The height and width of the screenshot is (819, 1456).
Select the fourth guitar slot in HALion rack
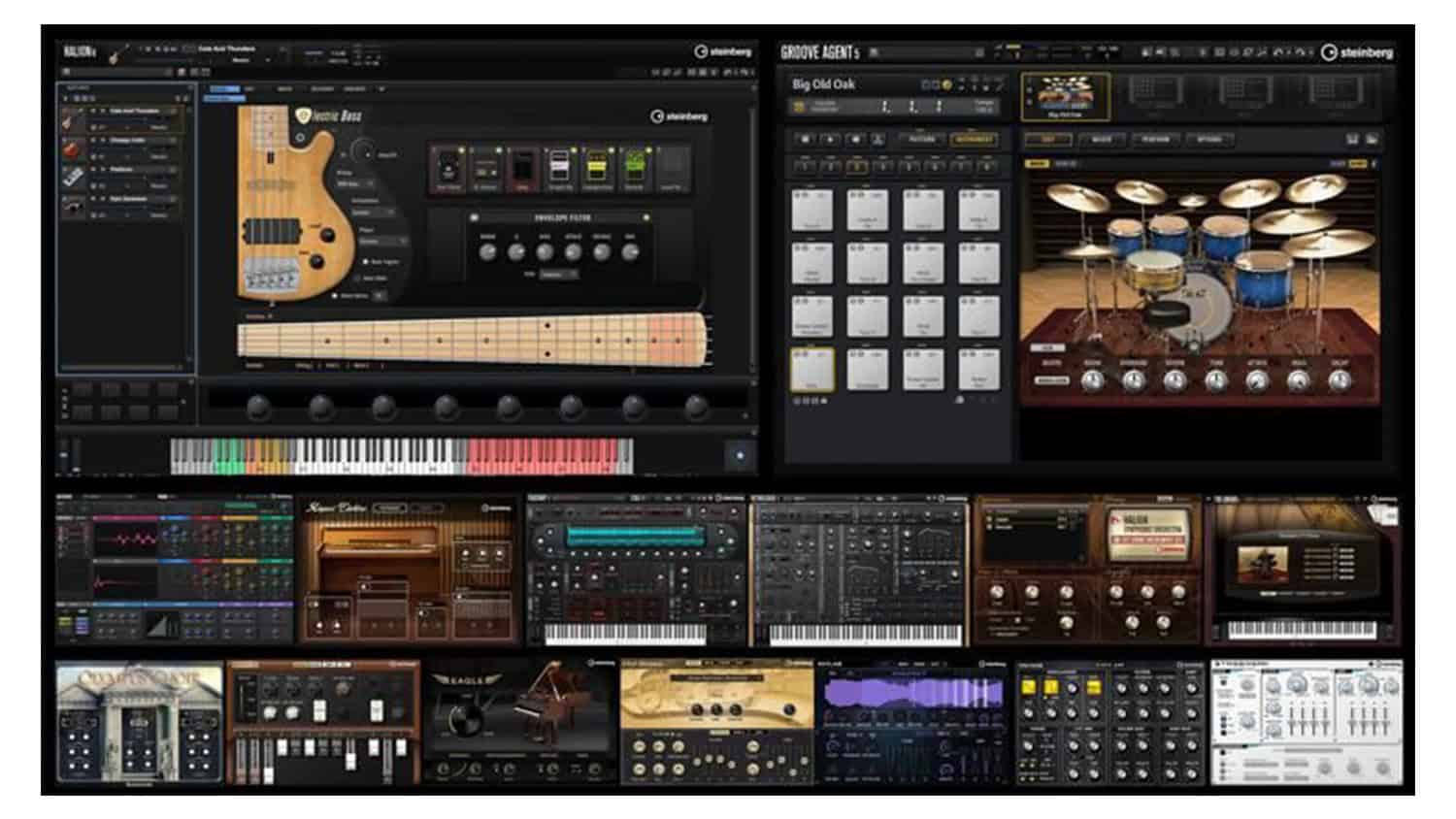124,206
